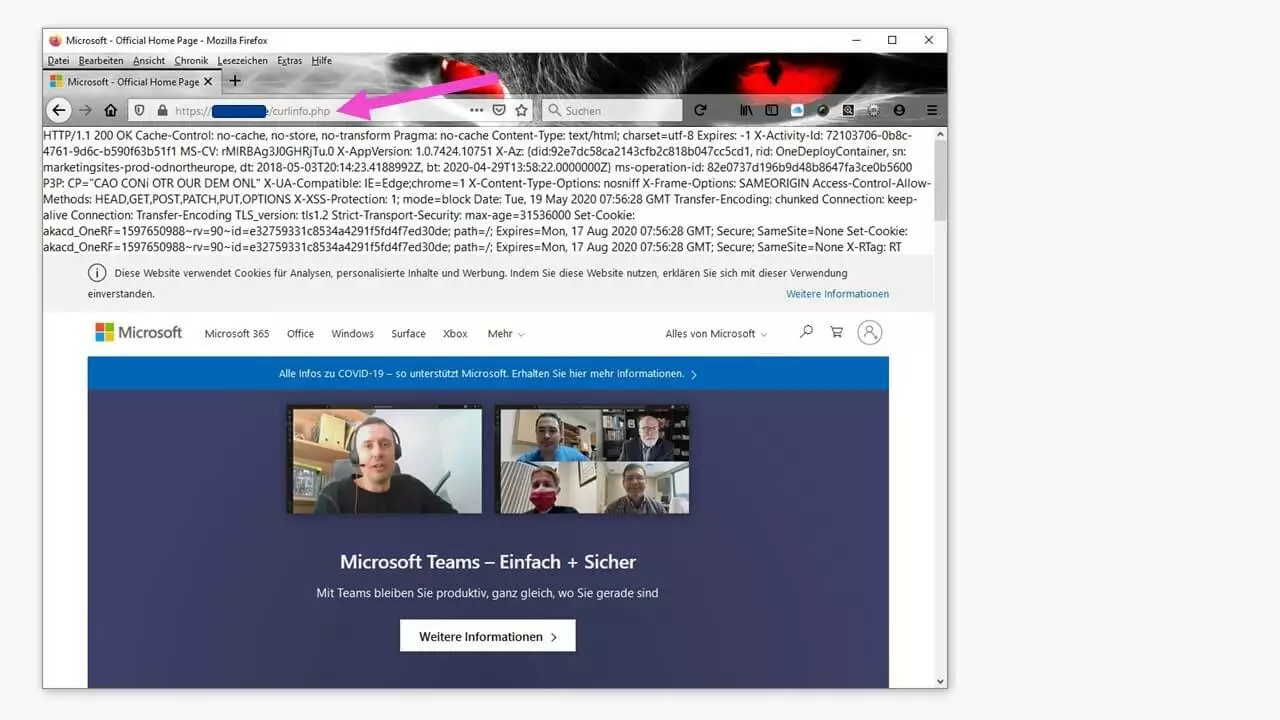1280x720 pixels.
Task: Click Weitere Informationen in cookie notice
Action: (837, 294)
